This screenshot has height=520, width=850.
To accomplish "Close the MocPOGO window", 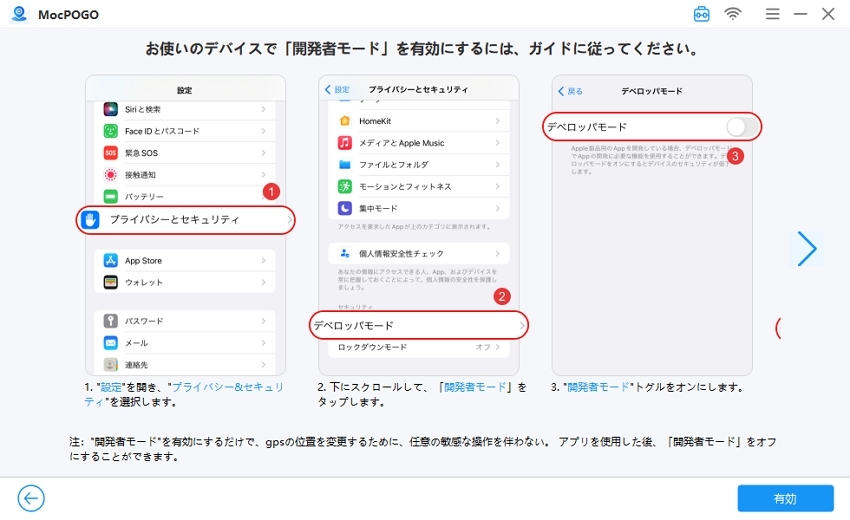I will [828, 14].
